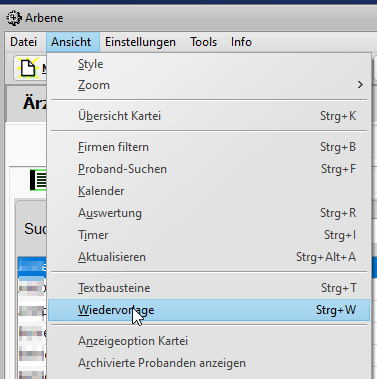Open the Einstellungen menu
Viewport: 377px width, 379px height.
coord(140,42)
